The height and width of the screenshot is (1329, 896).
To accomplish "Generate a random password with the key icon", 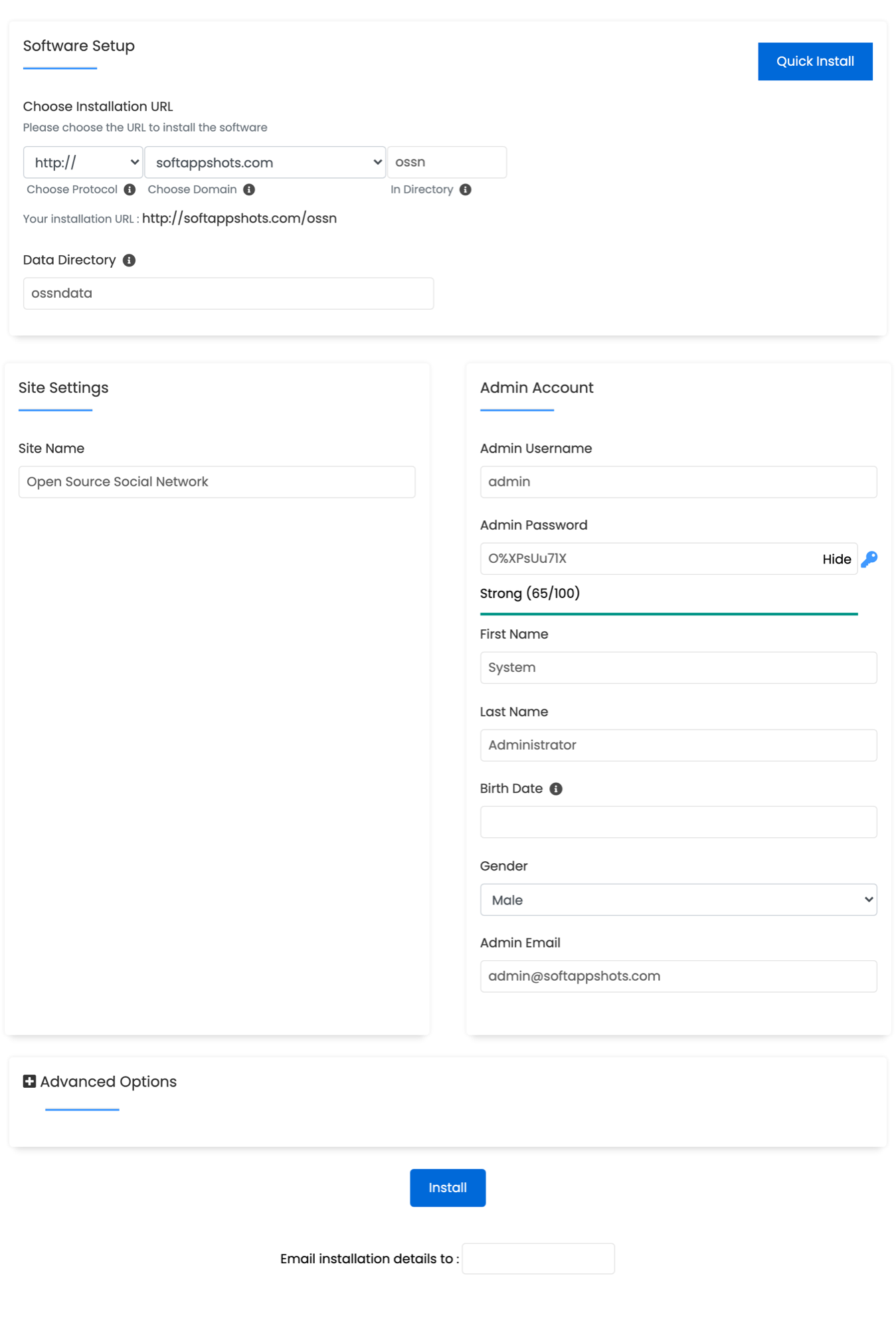I will [x=869, y=560].
